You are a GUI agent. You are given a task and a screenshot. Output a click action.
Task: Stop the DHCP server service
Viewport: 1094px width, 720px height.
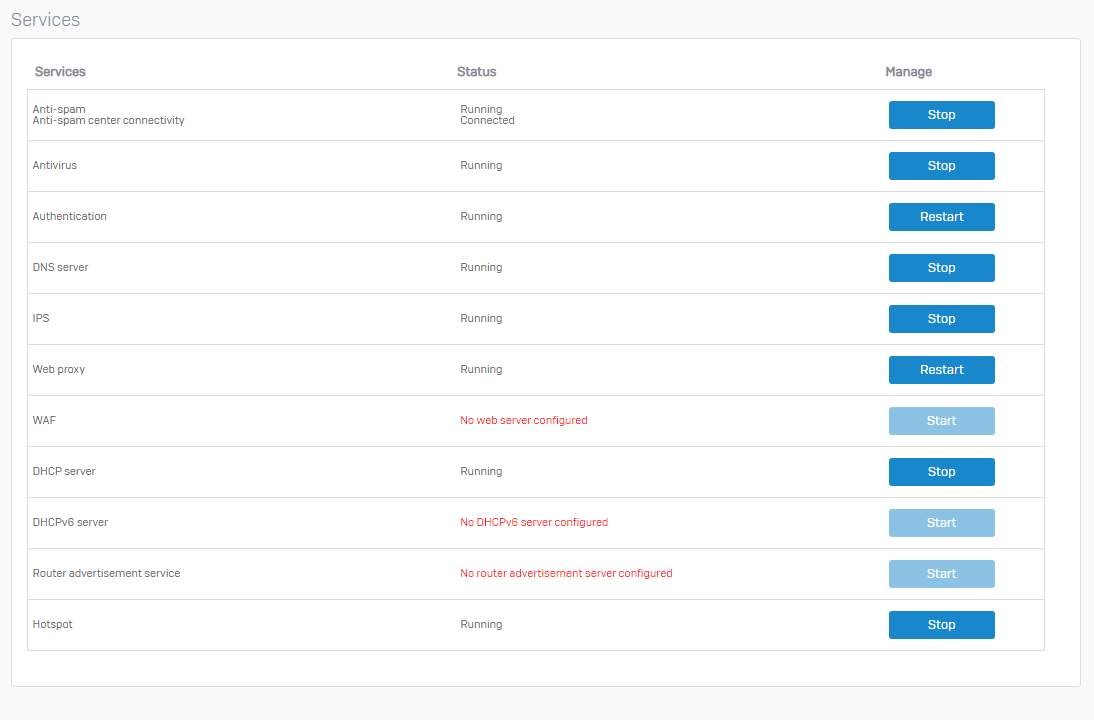941,472
